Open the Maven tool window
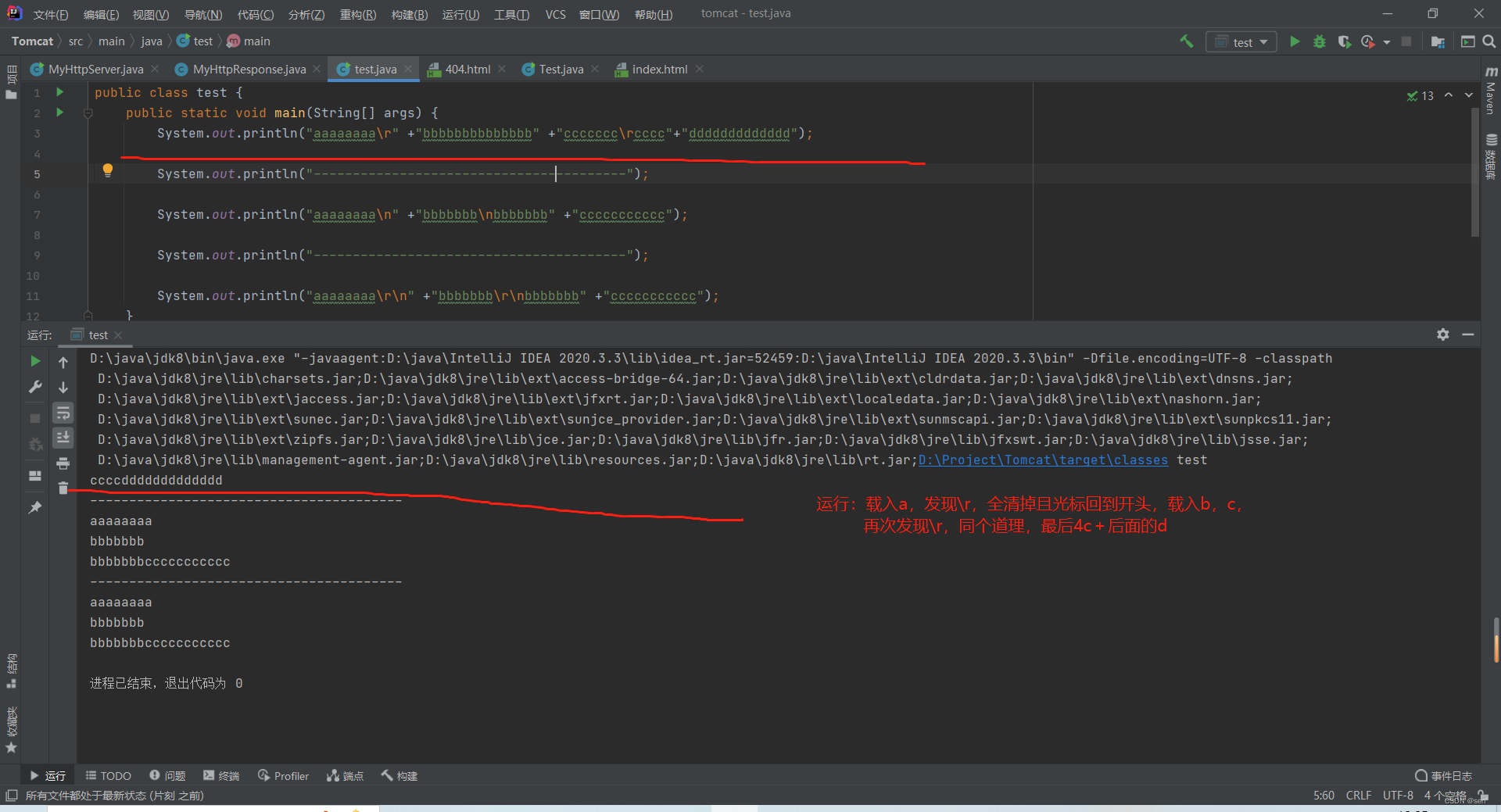 point(1491,86)
